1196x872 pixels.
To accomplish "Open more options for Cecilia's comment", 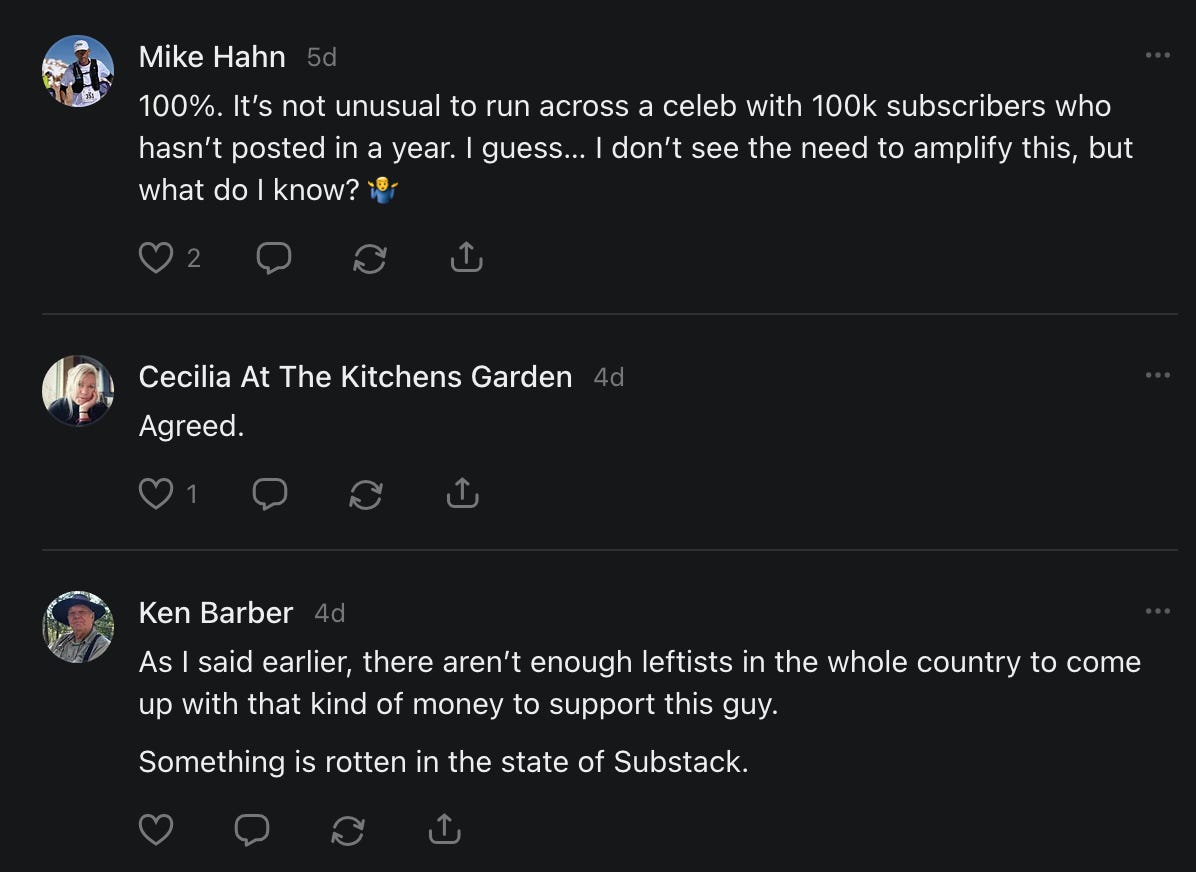I will click(1157, 375).
